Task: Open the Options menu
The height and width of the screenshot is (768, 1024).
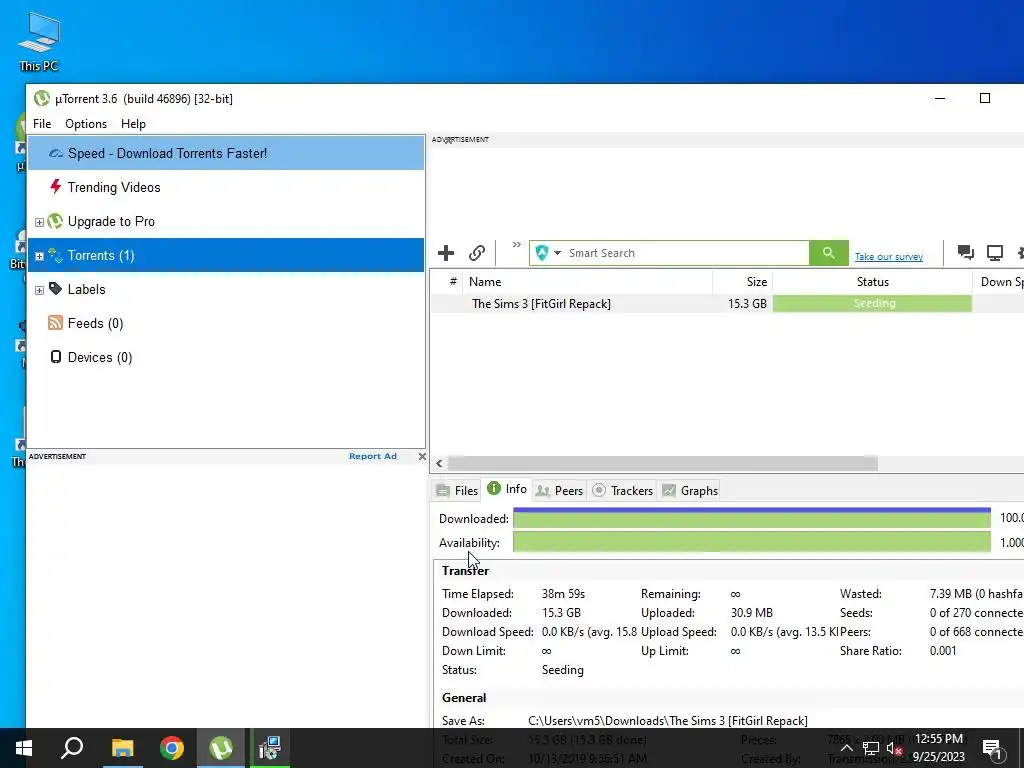Action: click(86, 124)
